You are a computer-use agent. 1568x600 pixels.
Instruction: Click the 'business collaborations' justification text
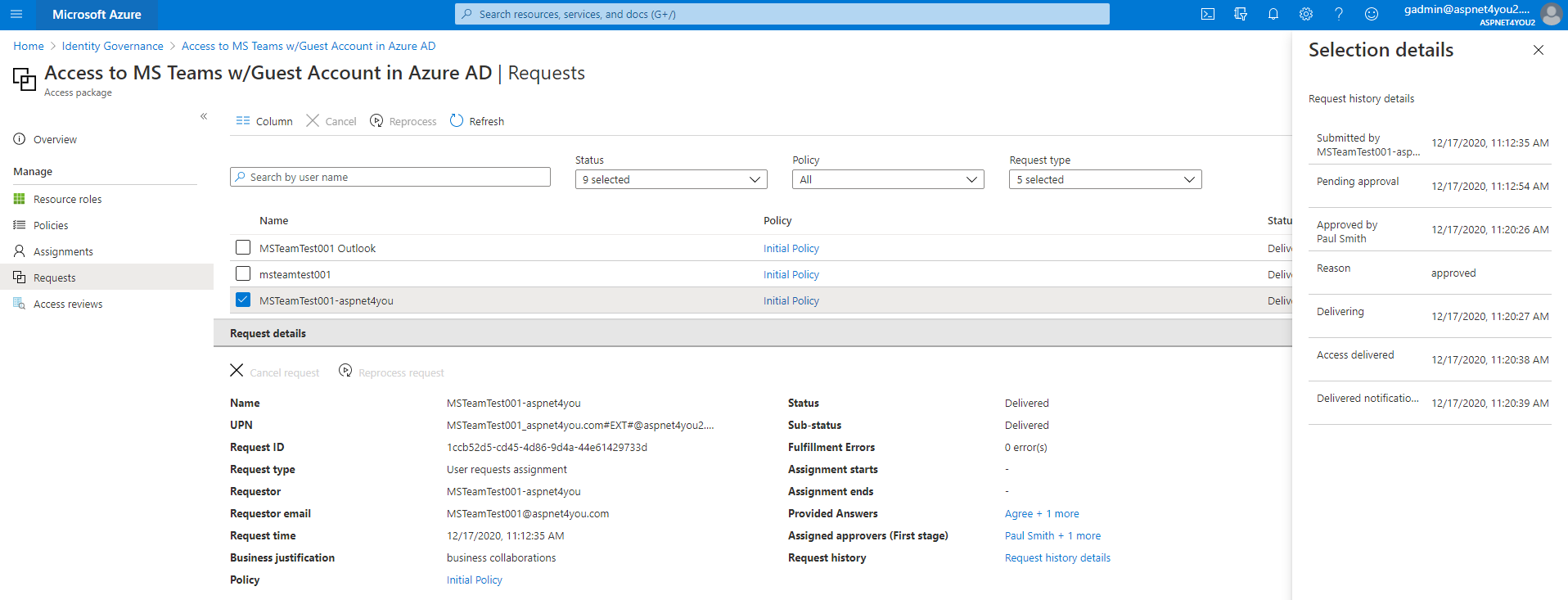pyautogui.click(x=501, y=557)
